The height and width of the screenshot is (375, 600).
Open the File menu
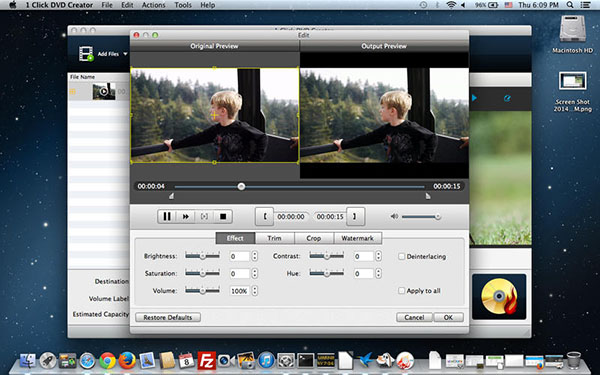pos(107,5)
